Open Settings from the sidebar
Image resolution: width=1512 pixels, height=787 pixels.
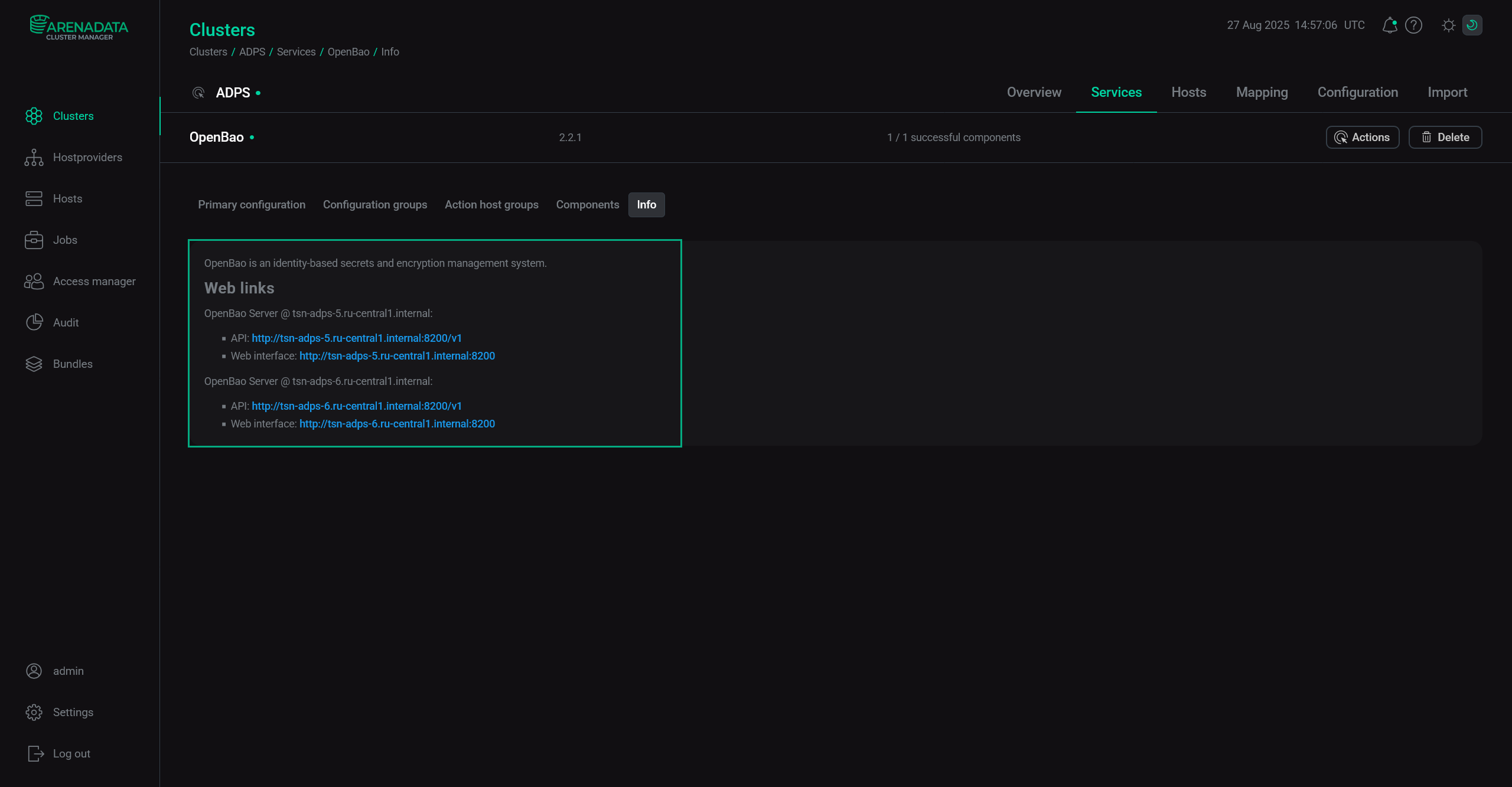pyautogui.click(x=73, y=712)
